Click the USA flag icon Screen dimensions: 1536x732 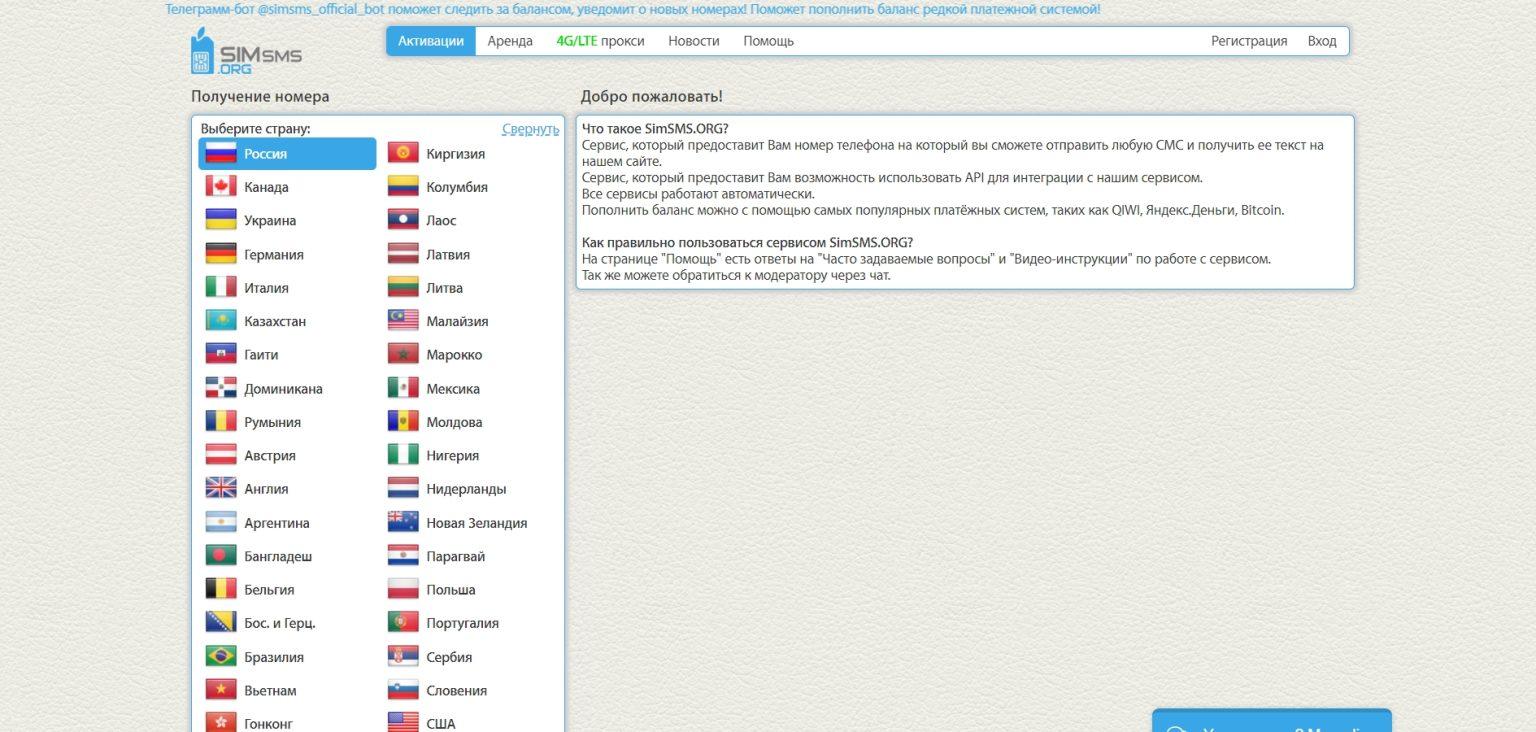[x=401, y=723]
